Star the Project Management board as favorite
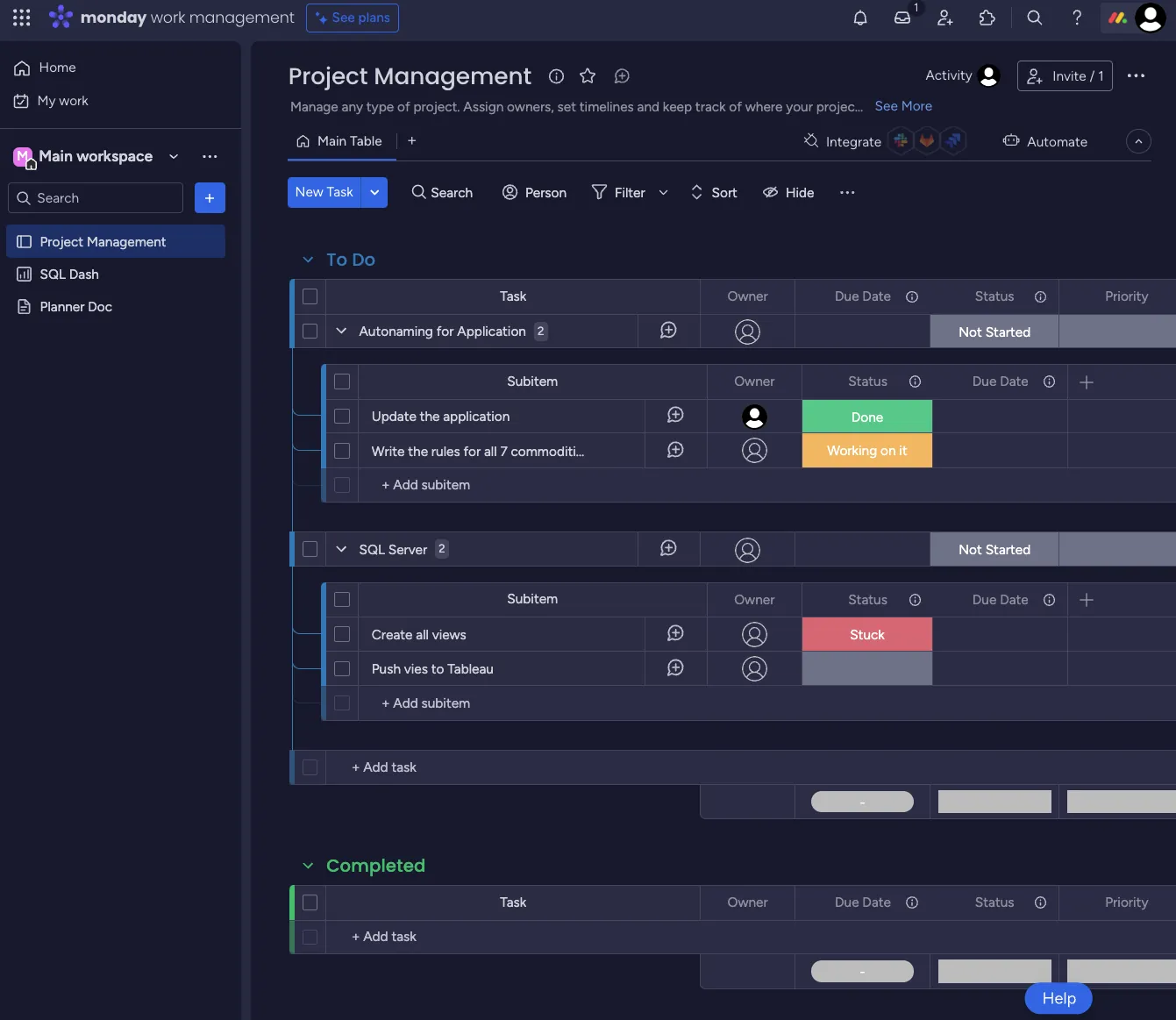Image resolution: width=1176 pixels, height=1020 pixels. (x=588, y=76)
